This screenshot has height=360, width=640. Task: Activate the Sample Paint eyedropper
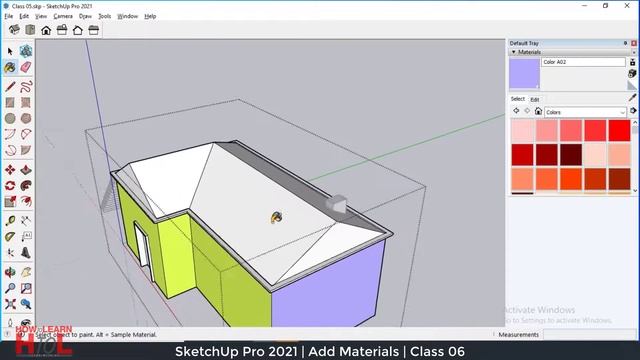pos(632,98)
